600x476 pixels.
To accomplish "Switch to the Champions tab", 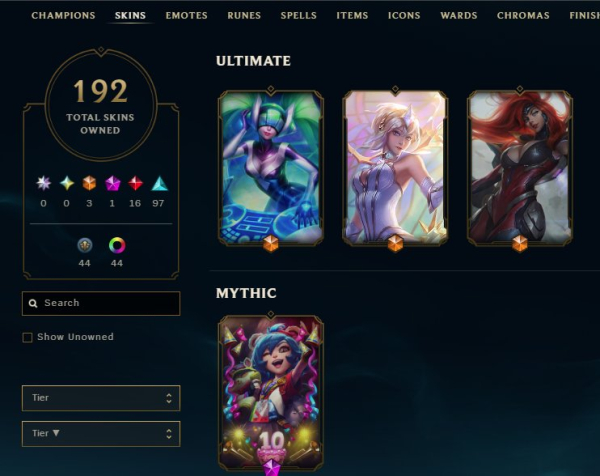I will point(64,15).
